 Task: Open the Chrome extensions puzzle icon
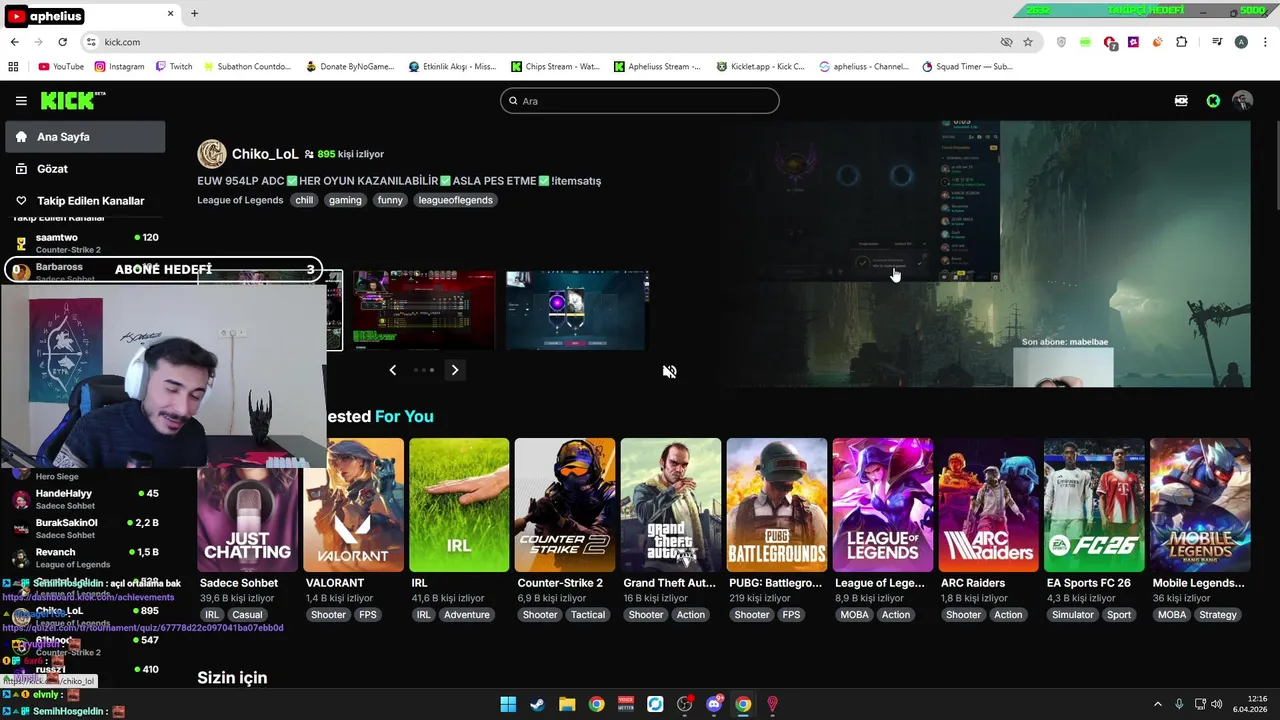[x=1182, y=42]
